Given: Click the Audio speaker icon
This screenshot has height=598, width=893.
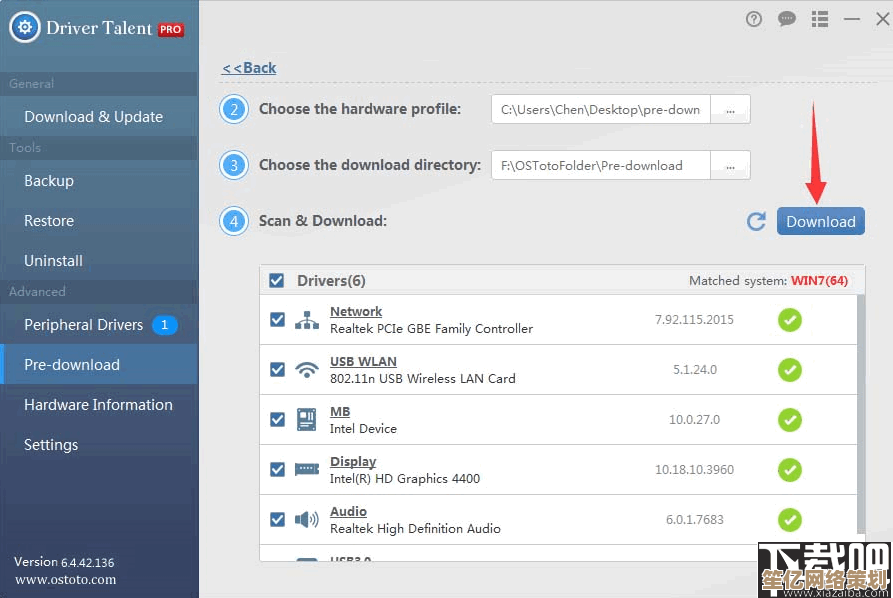Looking at the screenshot, I should 306,520.
